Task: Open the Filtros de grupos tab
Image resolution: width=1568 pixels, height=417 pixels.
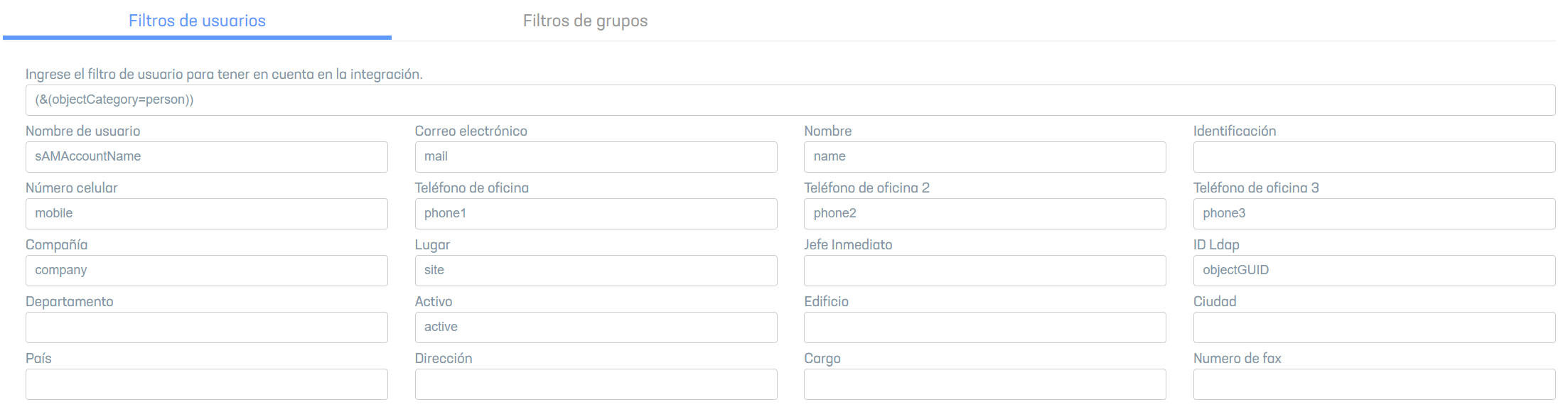Action: [585, 21]
